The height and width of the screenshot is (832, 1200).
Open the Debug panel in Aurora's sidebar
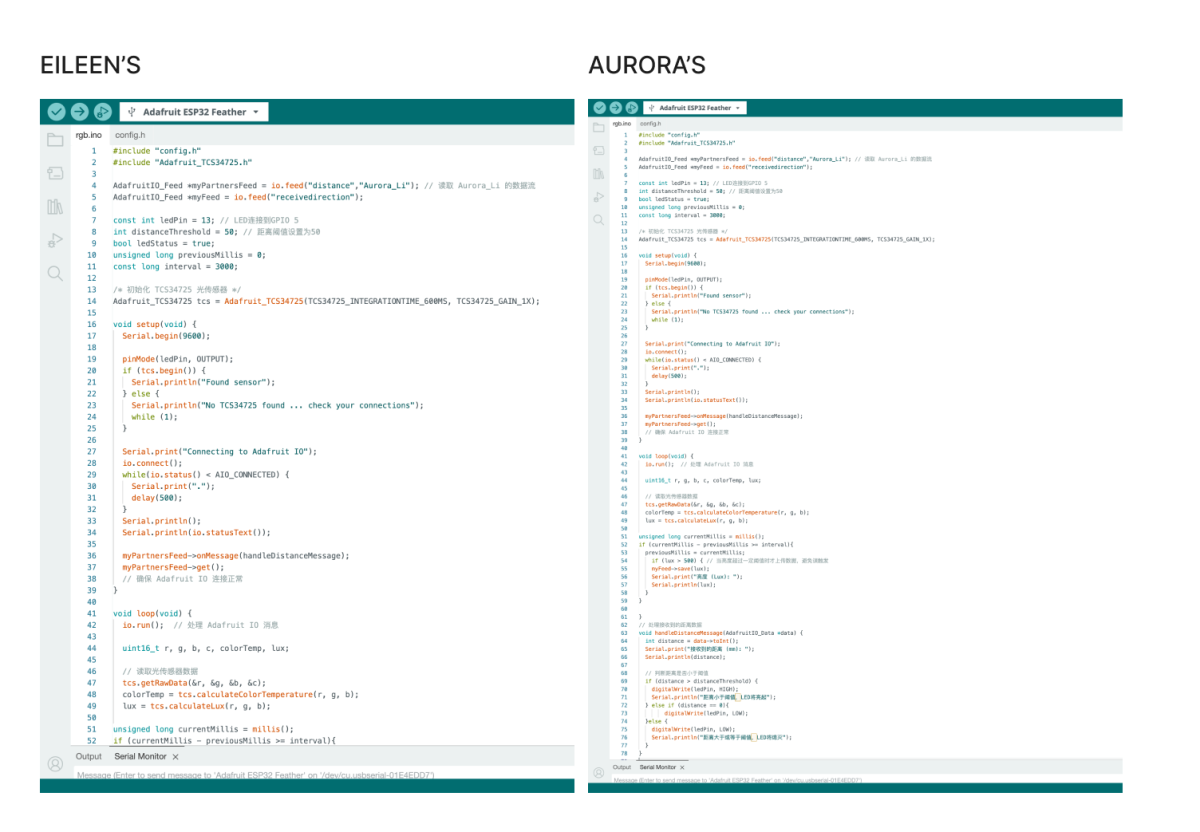pyautogui.click(x=598, y=196)
